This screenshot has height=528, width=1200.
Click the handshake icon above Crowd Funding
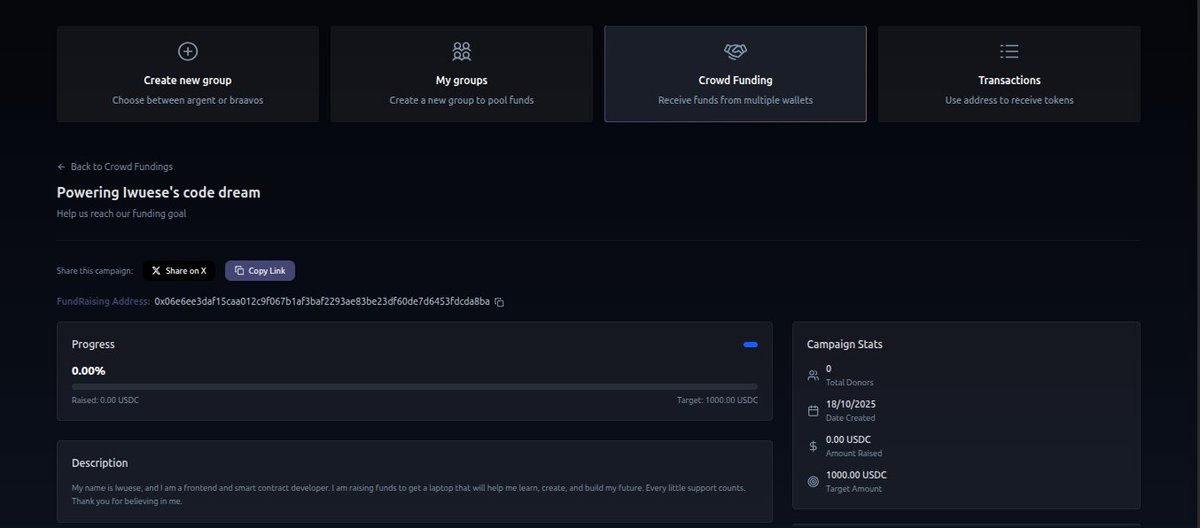(x=735, y=50)
